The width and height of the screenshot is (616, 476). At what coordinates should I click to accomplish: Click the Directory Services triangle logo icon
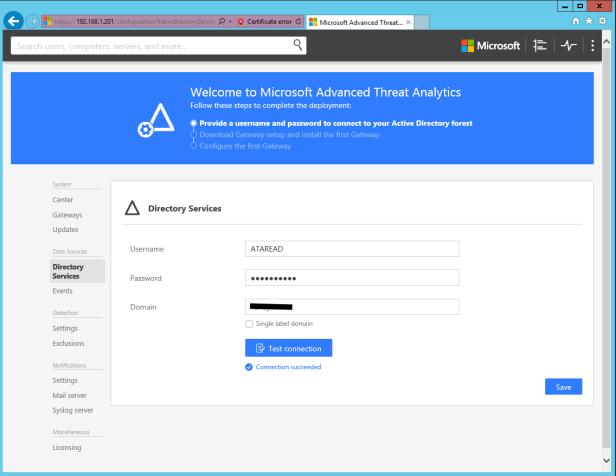[132, 208]
